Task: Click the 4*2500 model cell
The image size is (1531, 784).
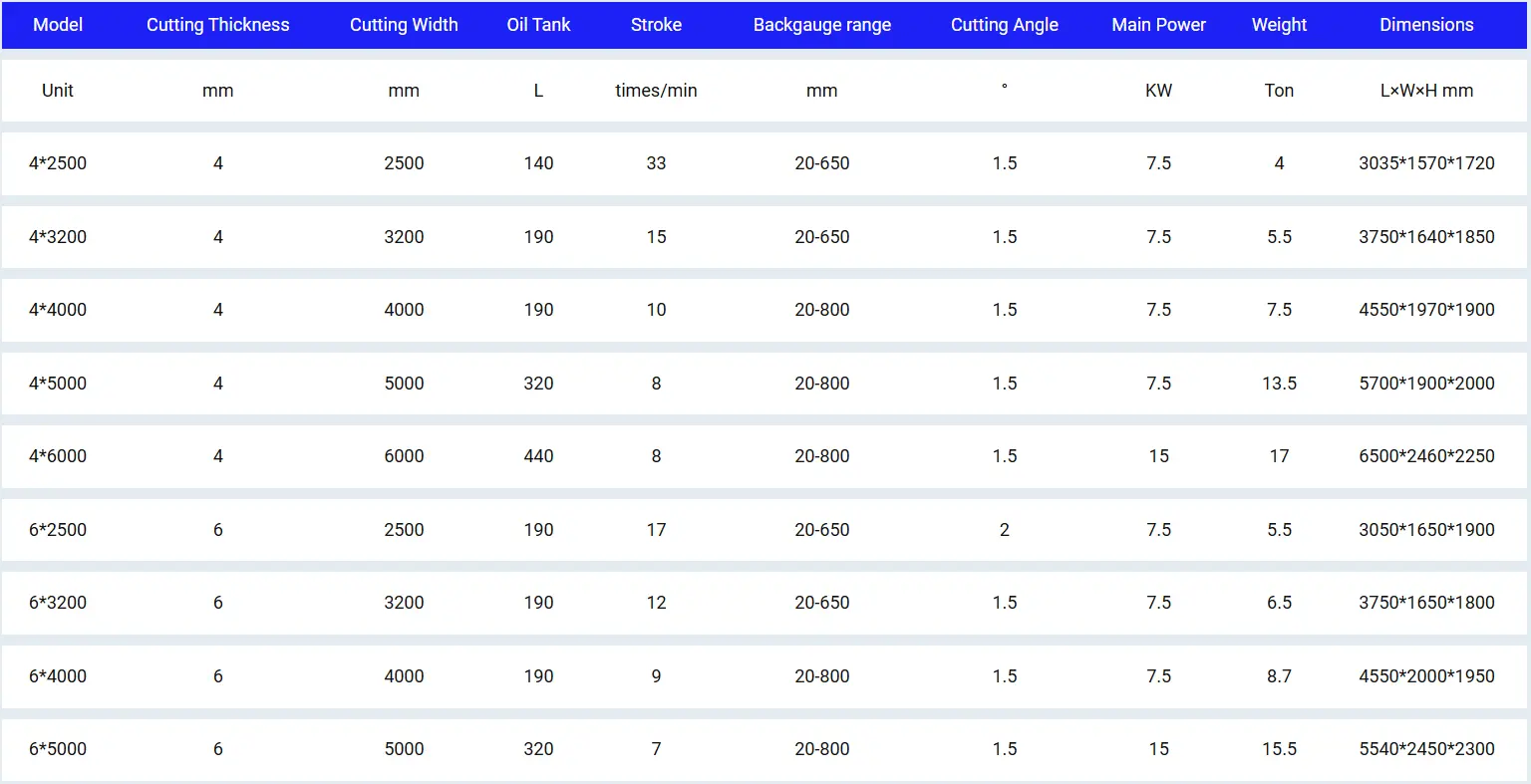Action: [x=58, y=163]
